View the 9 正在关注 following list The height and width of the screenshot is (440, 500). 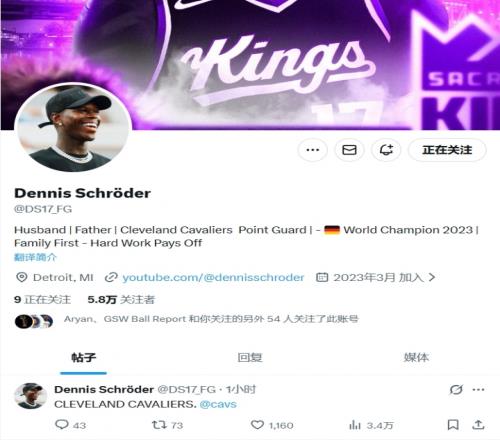[42, 299]
